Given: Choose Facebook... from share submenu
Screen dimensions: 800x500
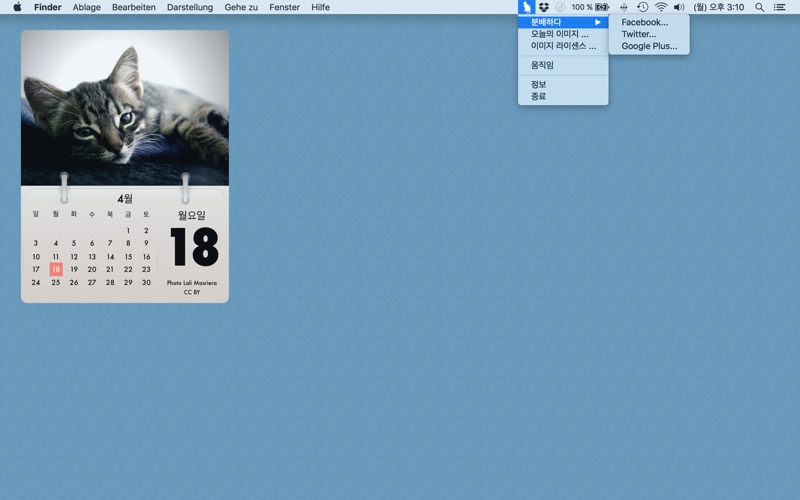Looking at the screenshot, I should [644, 22].
